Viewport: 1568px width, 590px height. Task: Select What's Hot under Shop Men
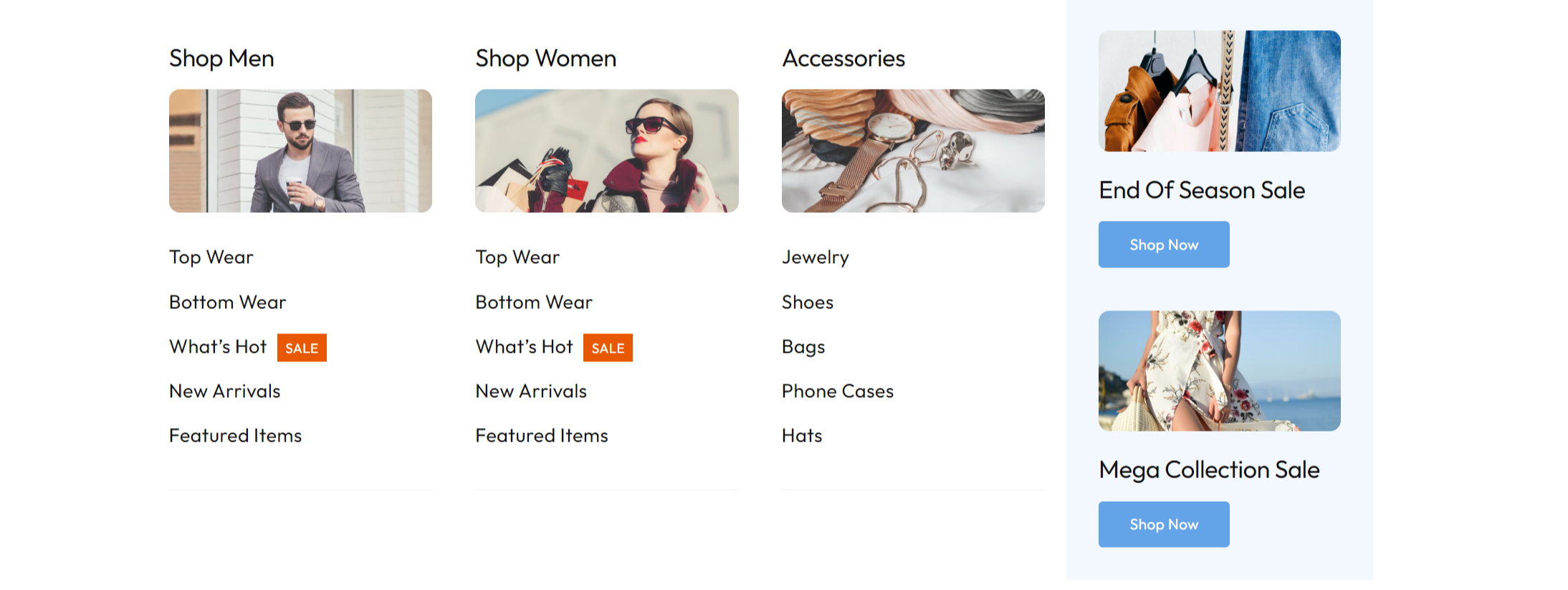click(x=218, y=347)
